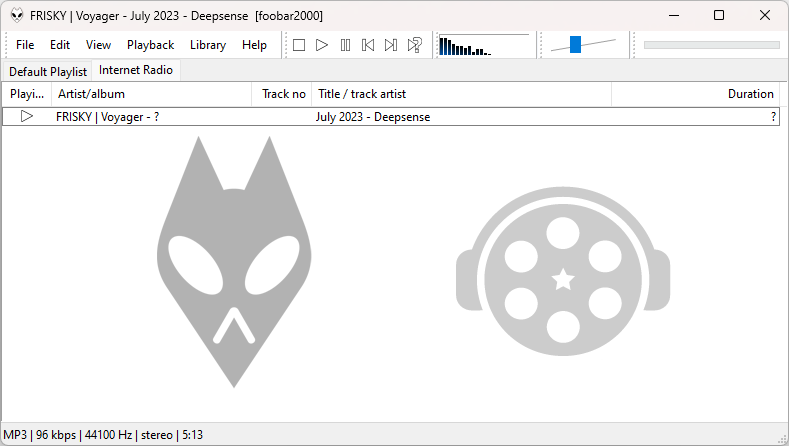Select the FRISKY | Voyager playlist row
The width and height of the screenshot is (789, 446).
(x=391, y=117)
